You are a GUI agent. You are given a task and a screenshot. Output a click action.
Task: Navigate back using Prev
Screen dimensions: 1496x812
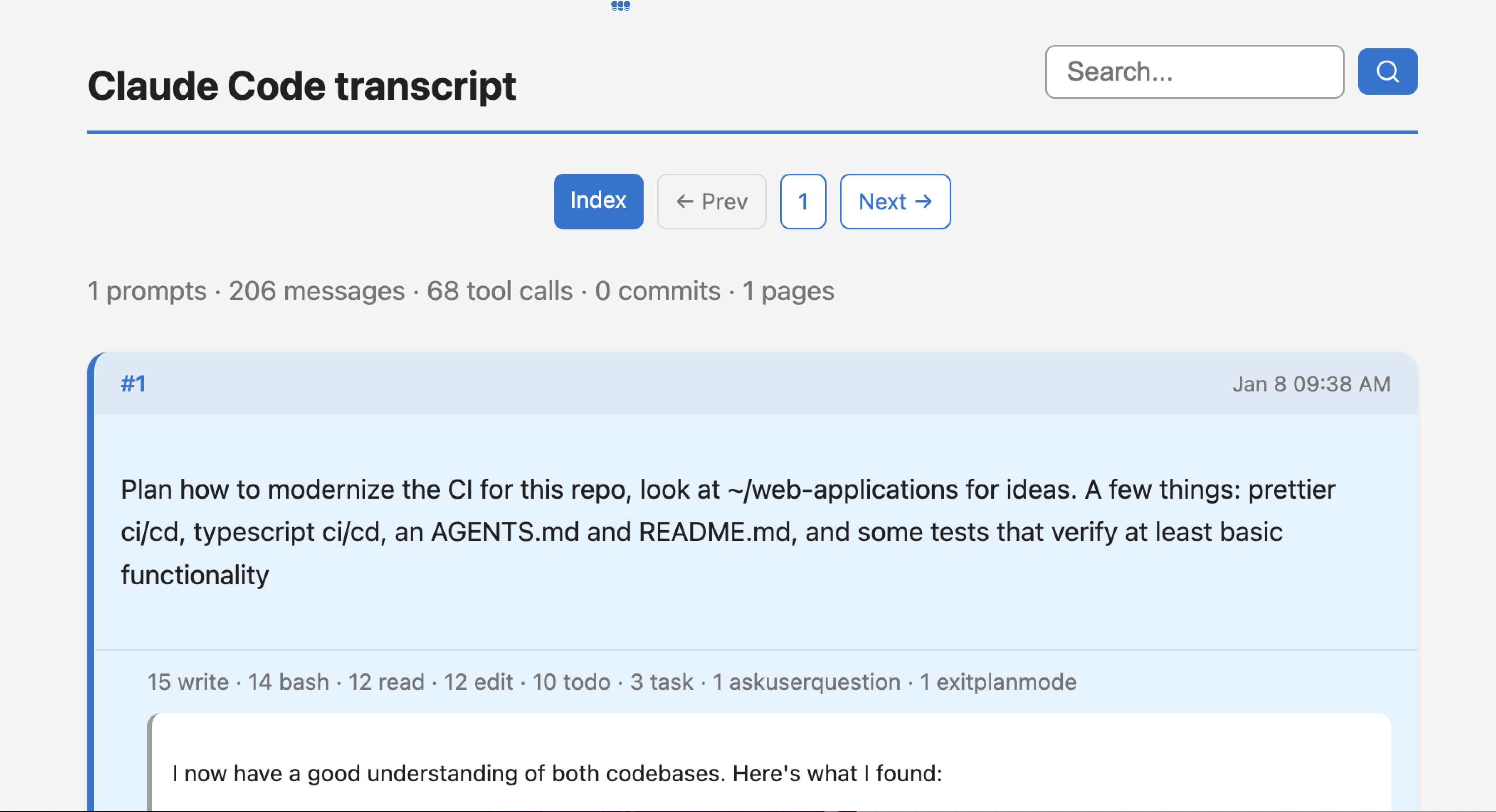click(711, 202)
